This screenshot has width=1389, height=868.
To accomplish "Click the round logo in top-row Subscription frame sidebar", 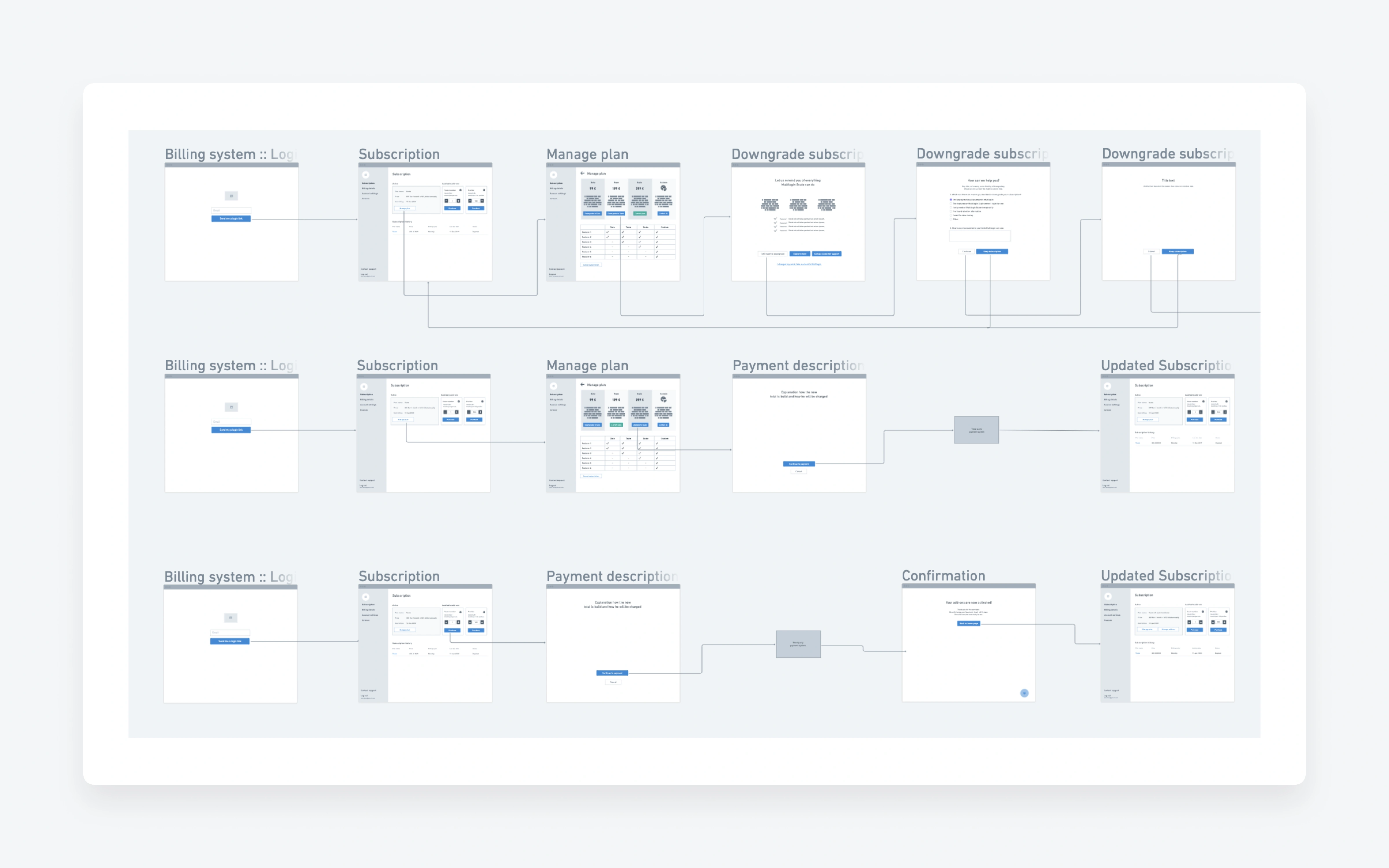I will (x=365, y=174).
